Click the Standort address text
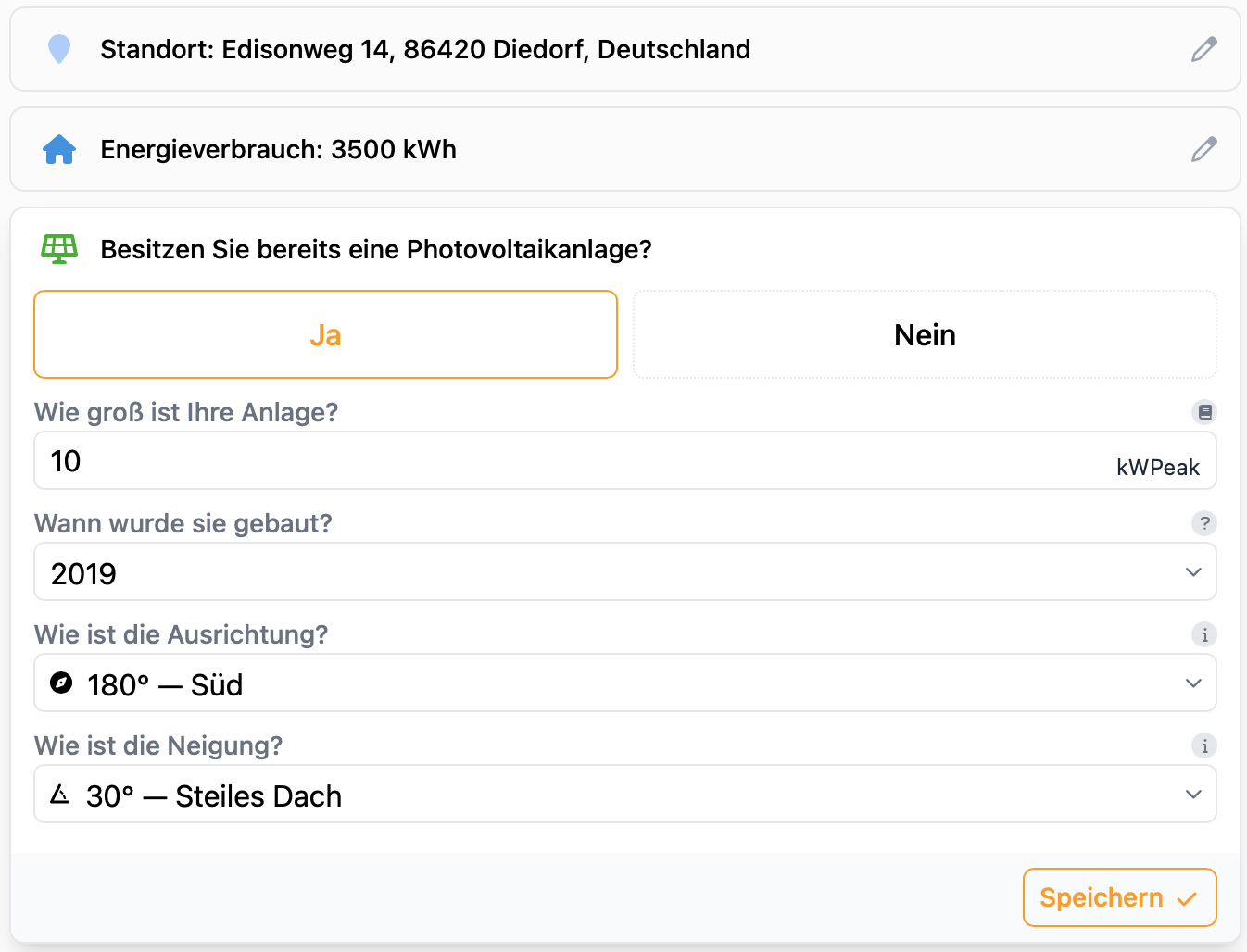Image resolution: width=1247 pixels, height=952 pixels. click(x=425, y=49)
